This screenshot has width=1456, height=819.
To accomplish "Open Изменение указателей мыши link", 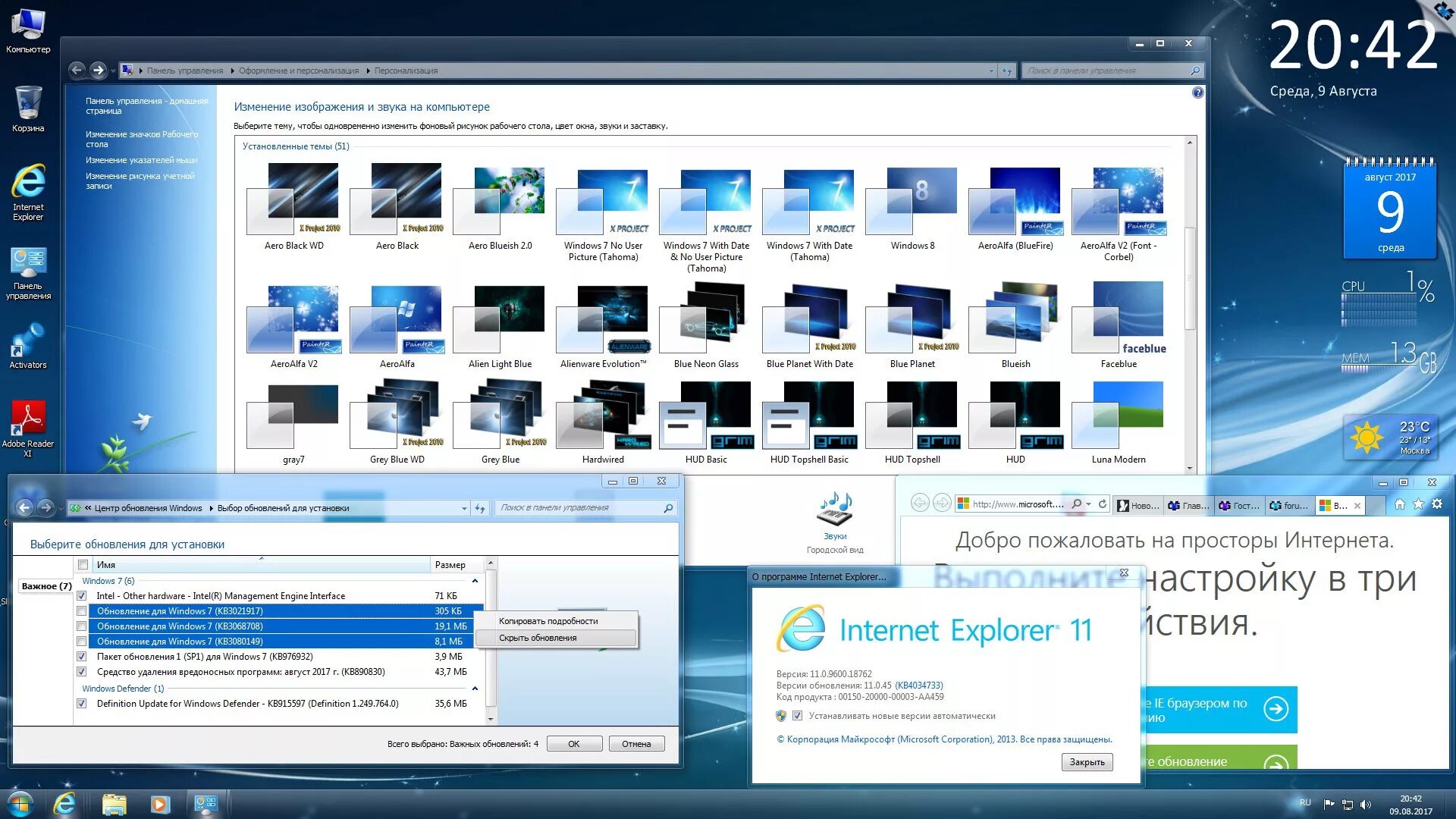I will click(141, 160).
